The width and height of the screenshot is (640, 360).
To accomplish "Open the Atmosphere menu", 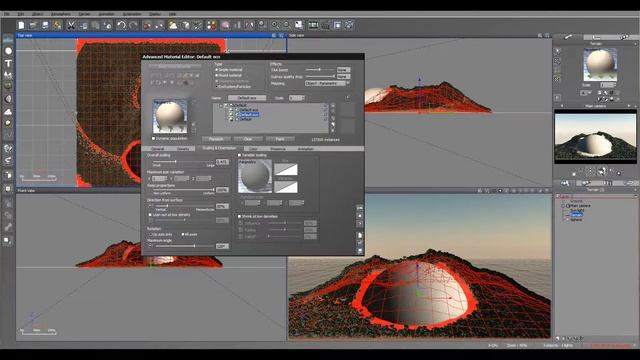I will click(x=60, y=14).
